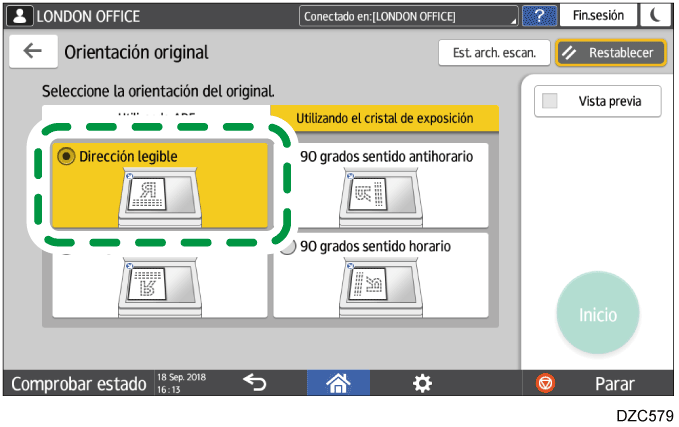Click the Orientación original title
Image resolution: width=679 pixels, height=427 pixels.
coord(136,52)
